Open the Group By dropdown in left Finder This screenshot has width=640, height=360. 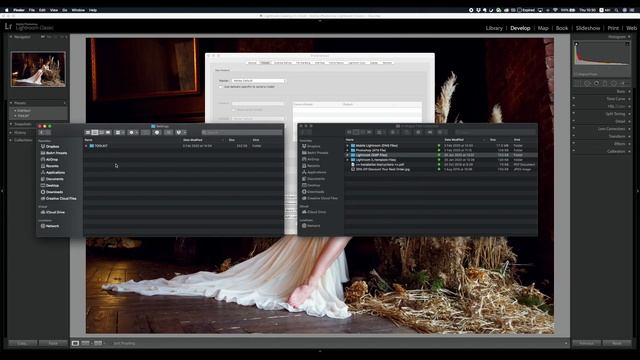tap(120, 132)
